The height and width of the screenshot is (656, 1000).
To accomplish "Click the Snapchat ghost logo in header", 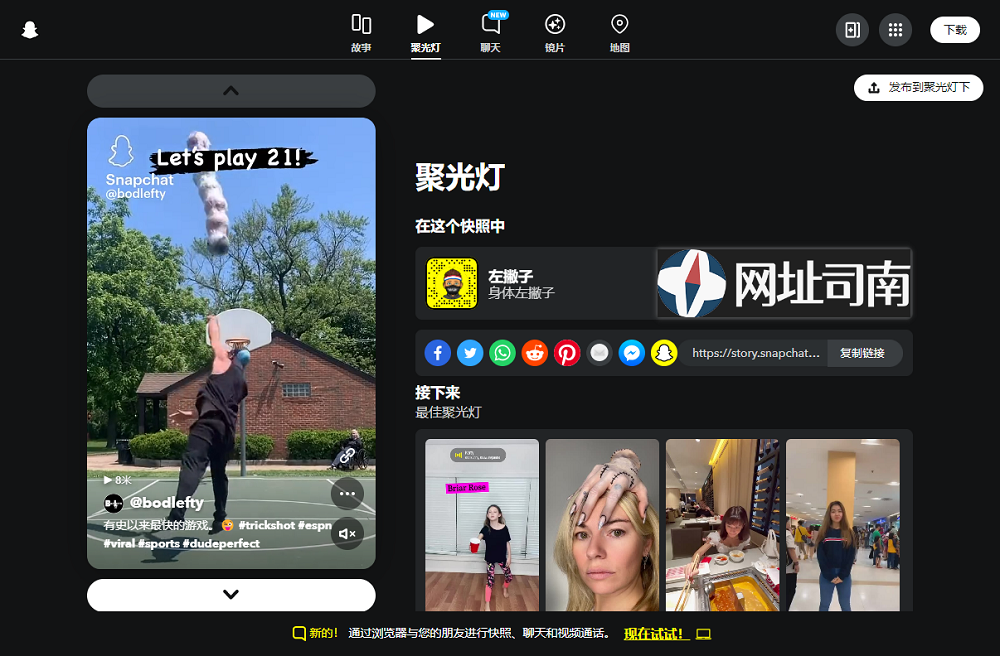I will (x=30, y=30).
